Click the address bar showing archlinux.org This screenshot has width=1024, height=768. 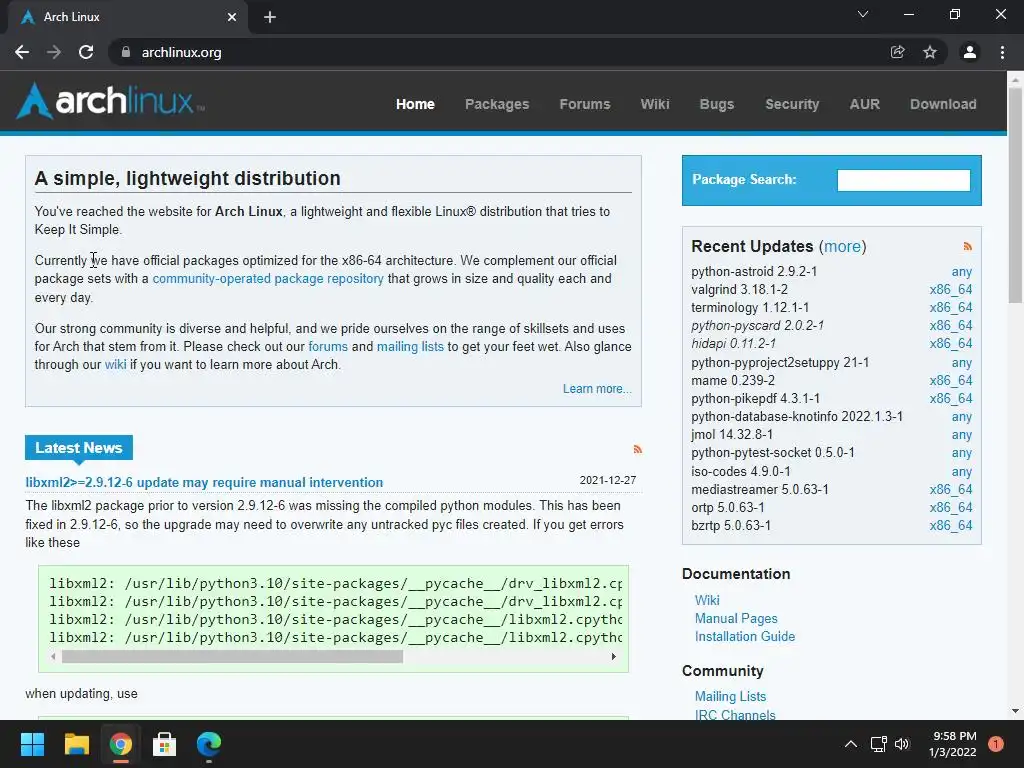point(503,52)
